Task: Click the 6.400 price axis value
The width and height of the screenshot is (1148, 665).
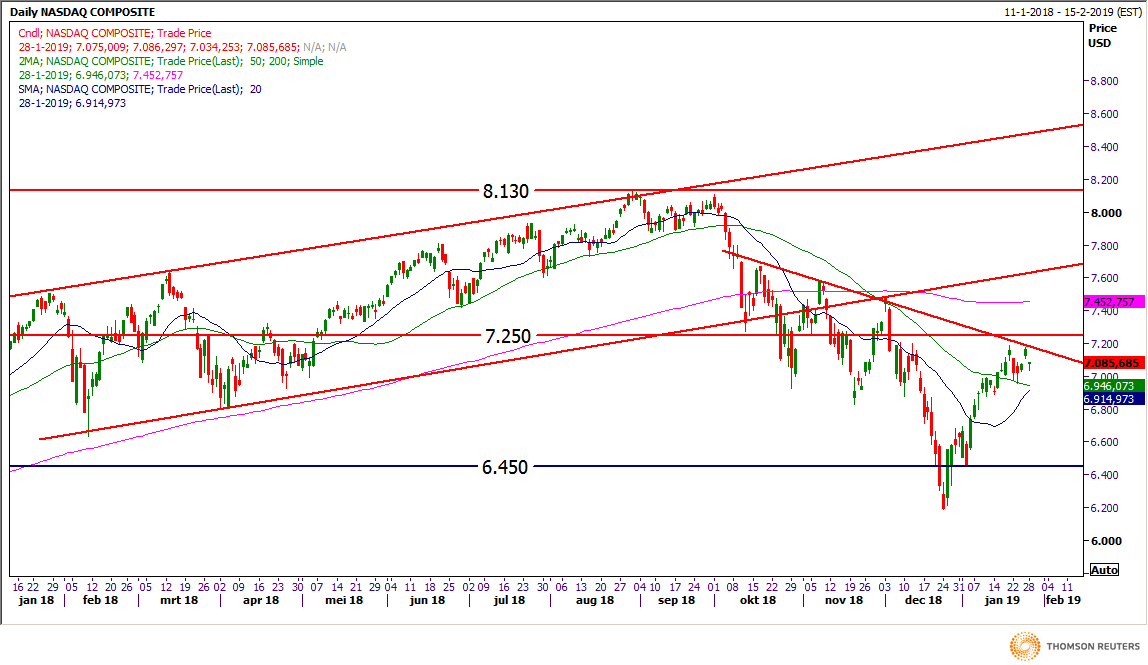Action: click(x=1104, y=475)
